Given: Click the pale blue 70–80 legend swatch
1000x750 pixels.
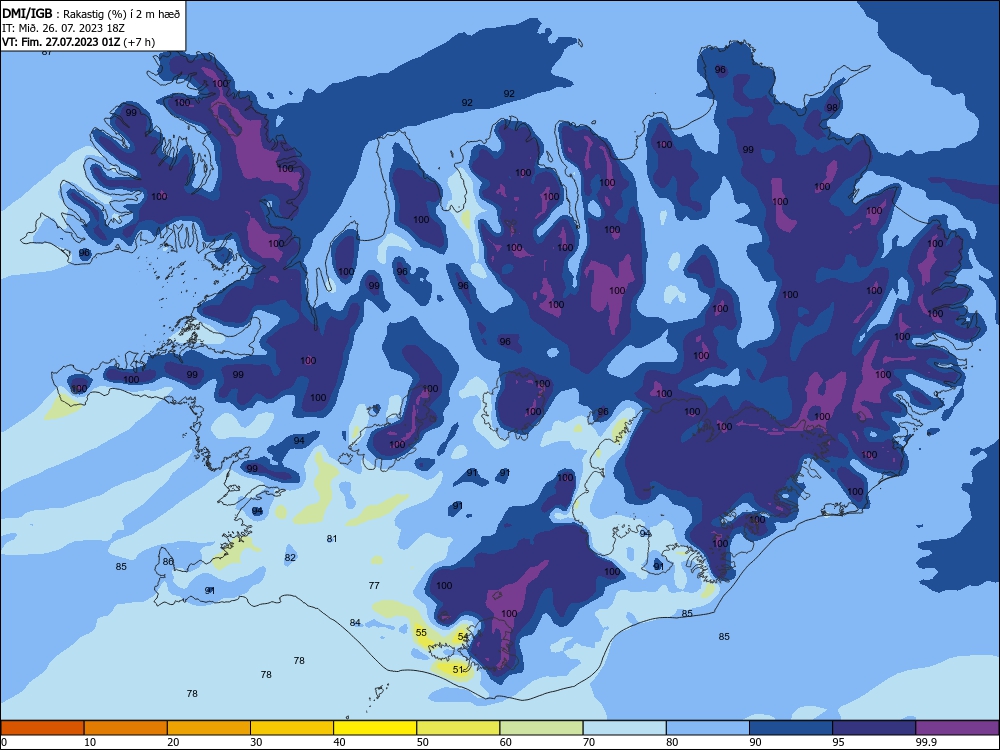Looking at the screenshot, I should [x=624, y=728].
